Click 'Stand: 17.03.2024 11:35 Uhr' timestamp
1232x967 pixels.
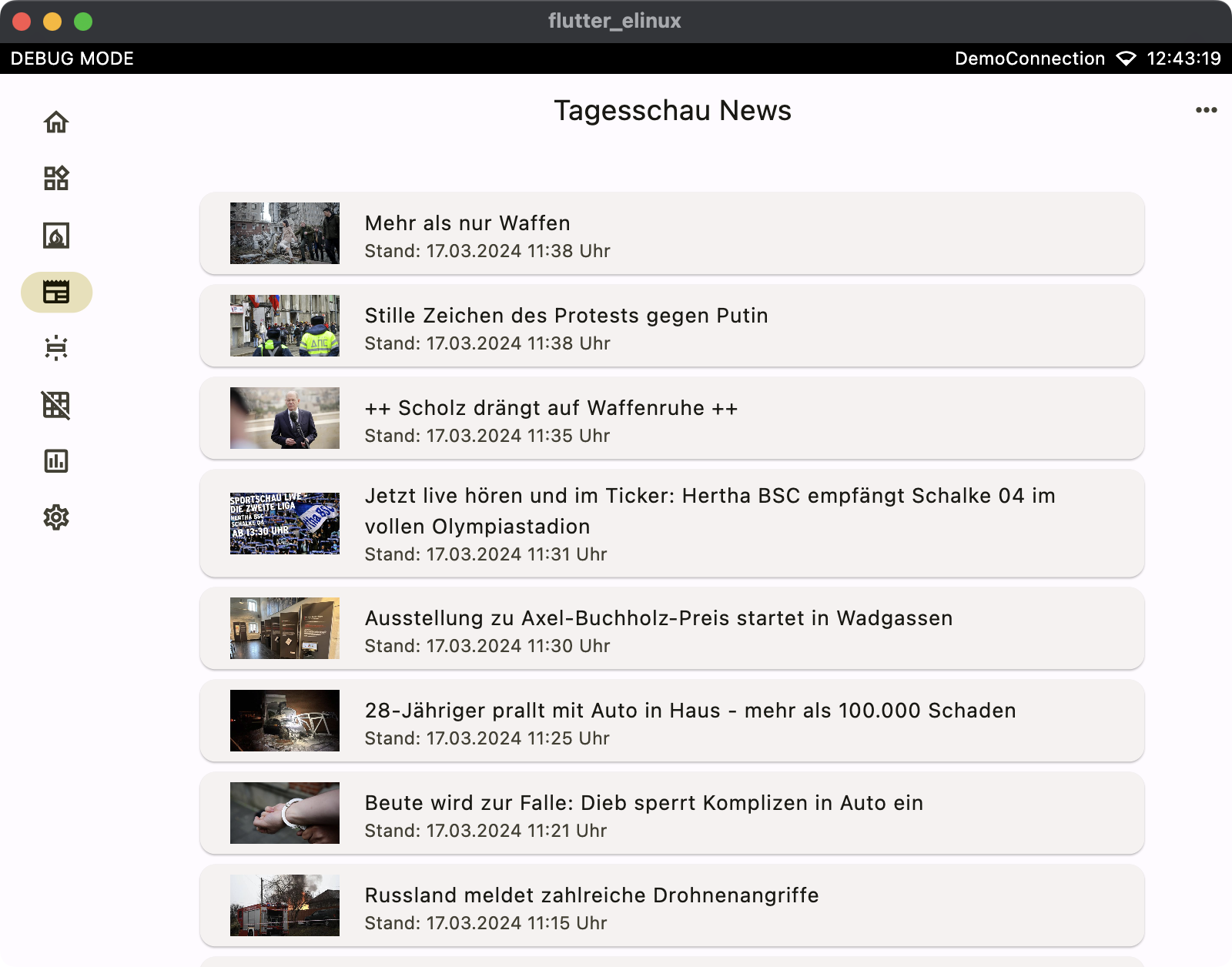pyautogui.click(x=487, y=436)
